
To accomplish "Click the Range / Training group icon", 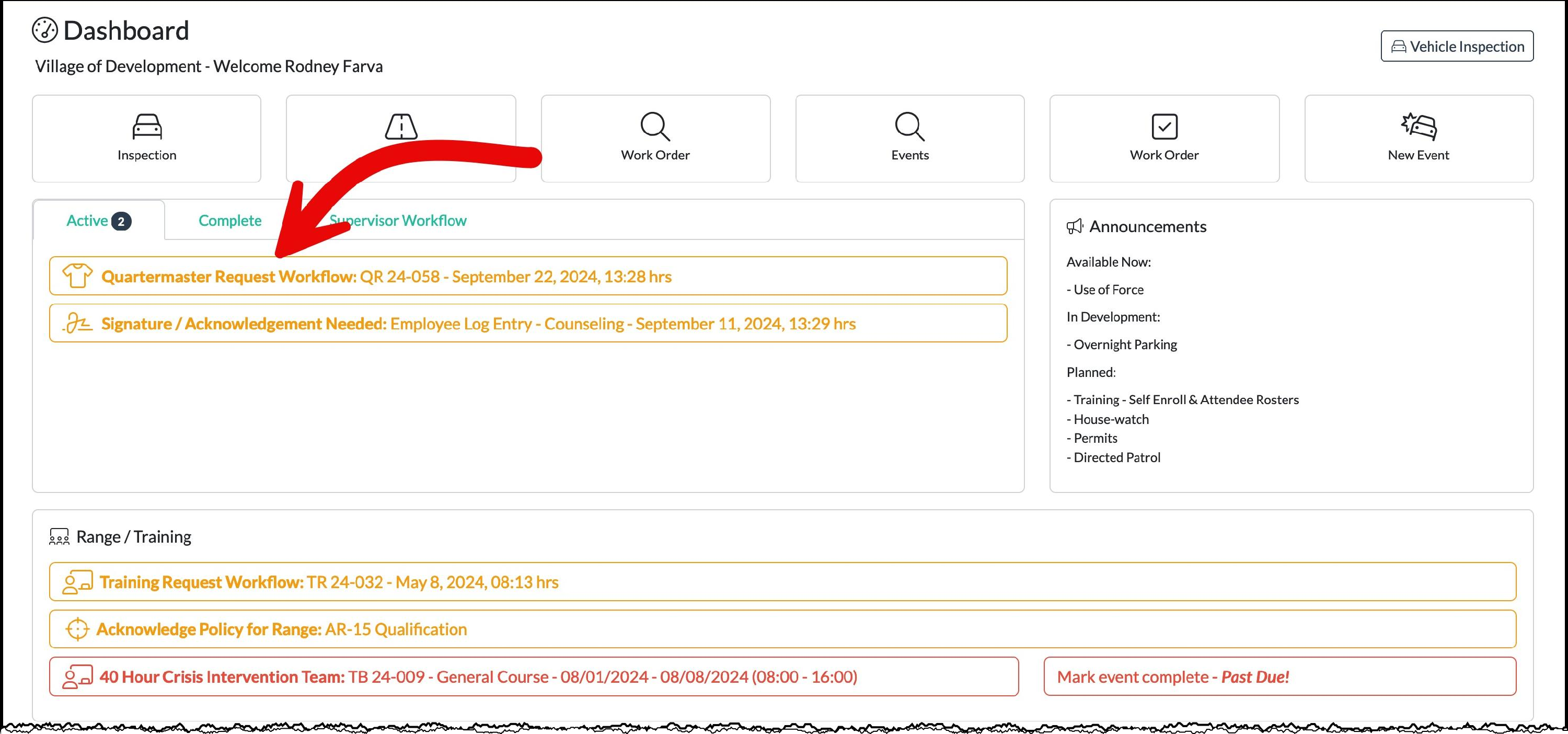I will point(59,537).
